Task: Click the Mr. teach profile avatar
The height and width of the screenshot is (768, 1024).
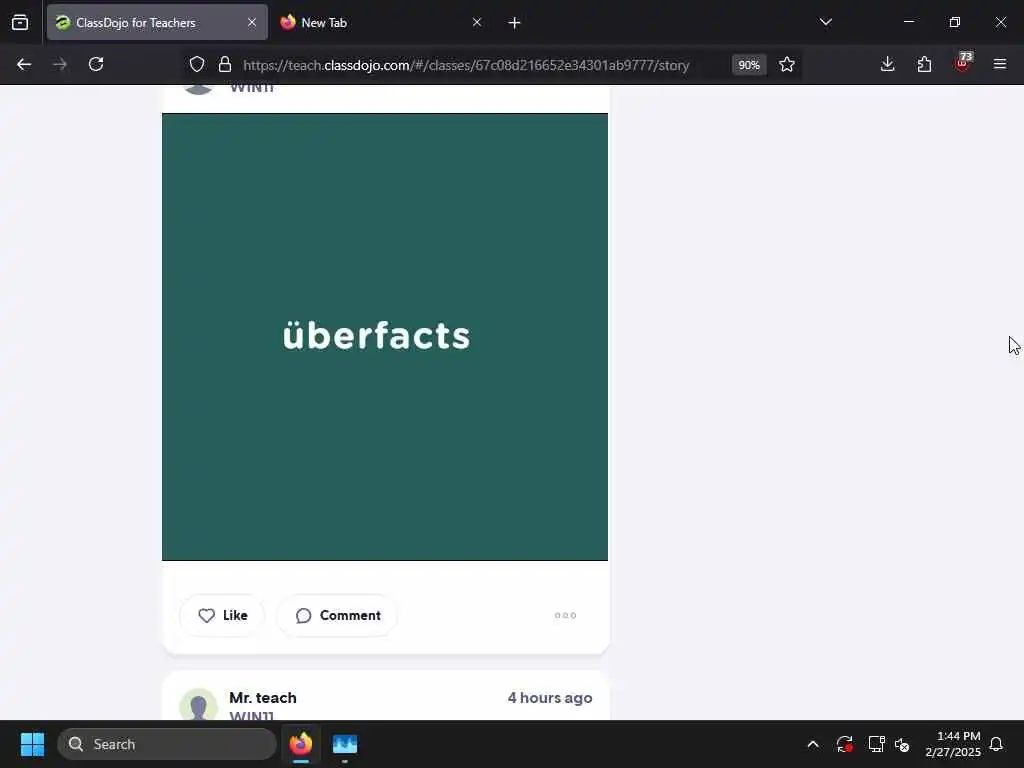Action: pyautogui.click(x=199, y=704)
